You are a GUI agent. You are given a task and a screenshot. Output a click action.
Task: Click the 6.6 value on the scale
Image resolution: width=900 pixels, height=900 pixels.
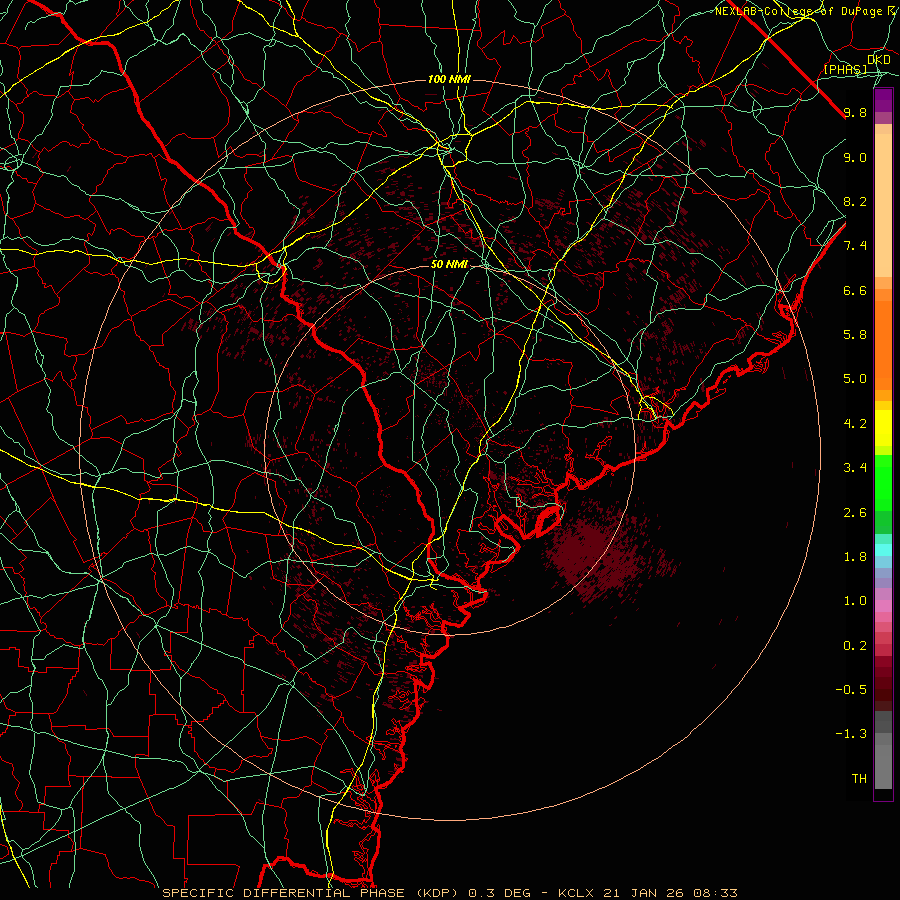tap(855, 290)
